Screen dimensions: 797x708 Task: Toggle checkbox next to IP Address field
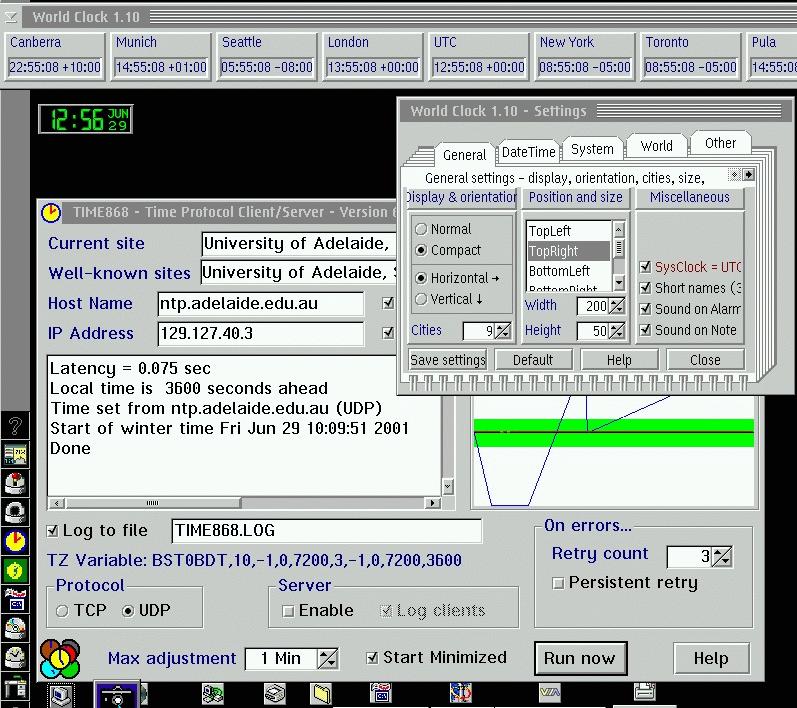tap(388, 333)
